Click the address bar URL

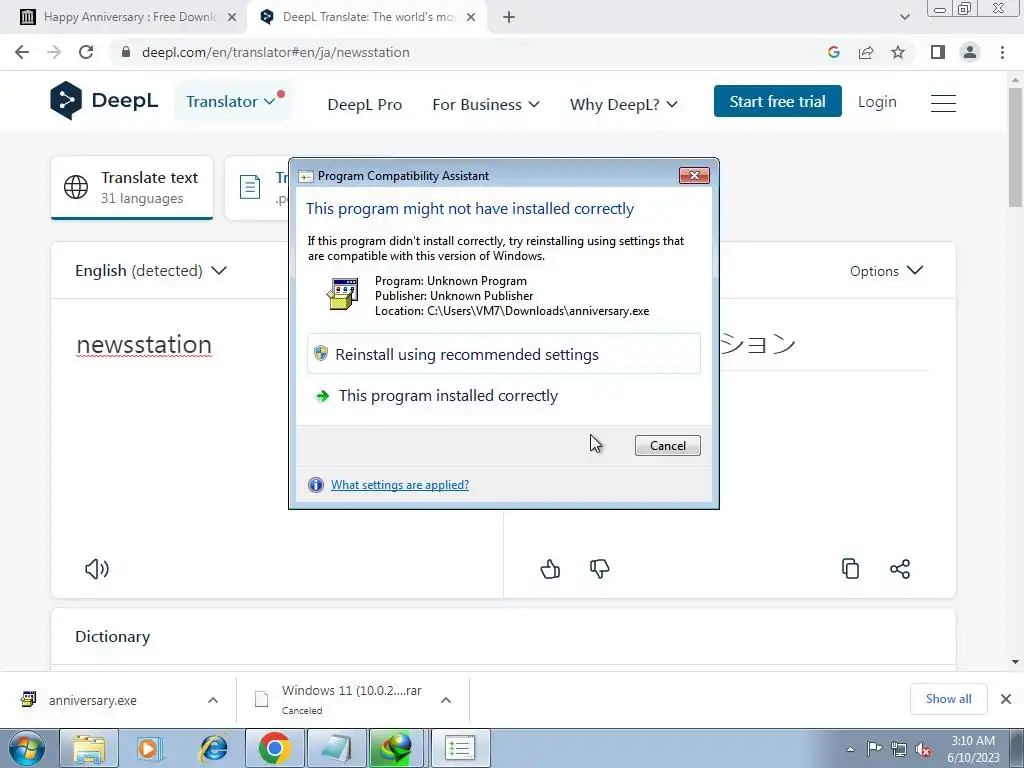click(276, 52)
